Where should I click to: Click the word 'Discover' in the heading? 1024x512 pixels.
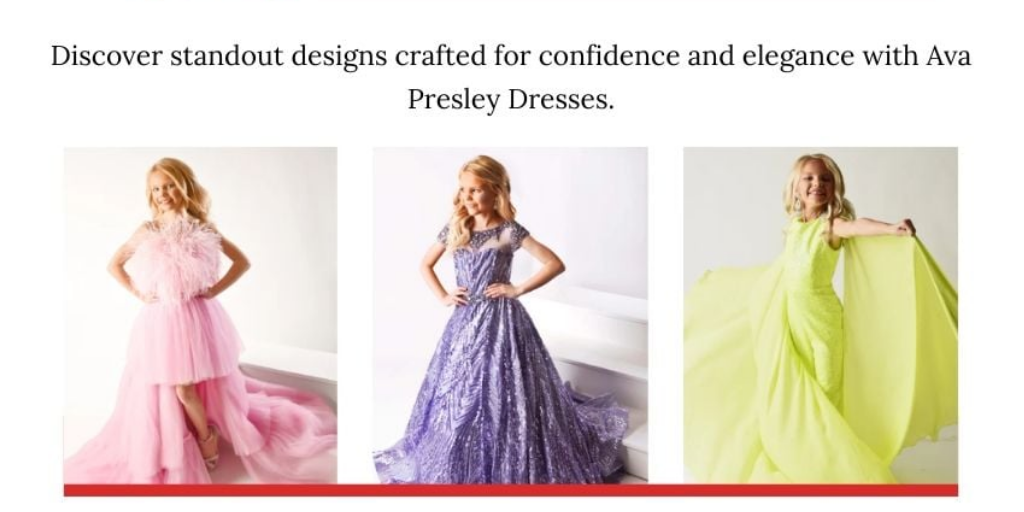pyautogui.click(x=106, y=56)
